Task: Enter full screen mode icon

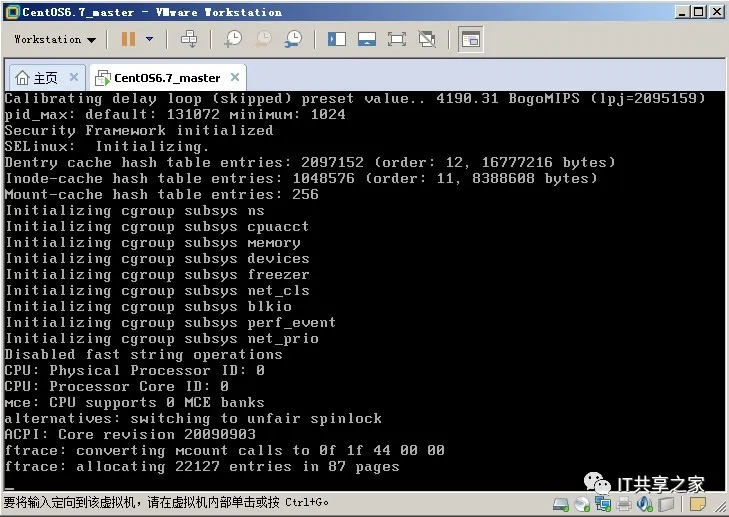Action: click(397, 39)
